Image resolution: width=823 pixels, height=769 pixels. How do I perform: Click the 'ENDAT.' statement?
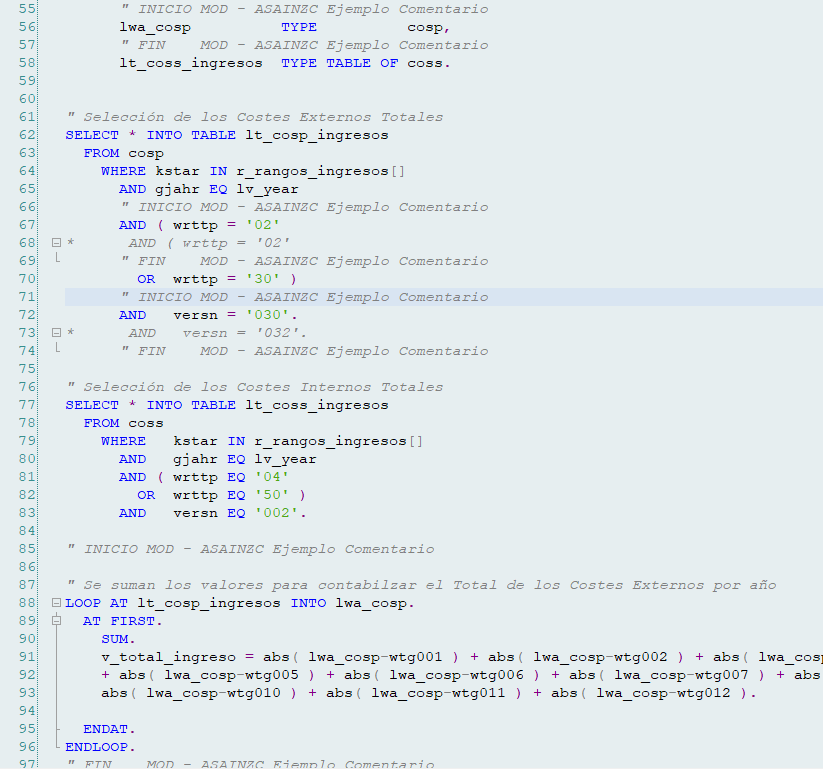109,729
